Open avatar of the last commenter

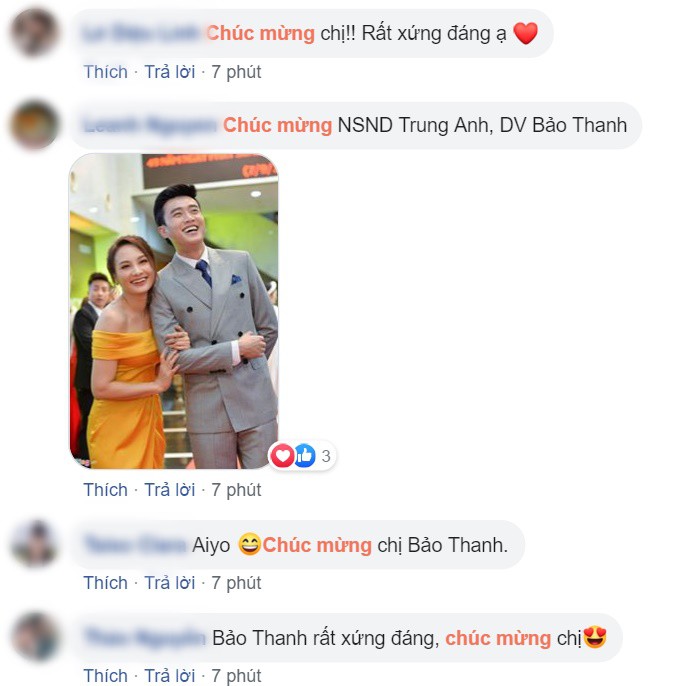point(35,636)
